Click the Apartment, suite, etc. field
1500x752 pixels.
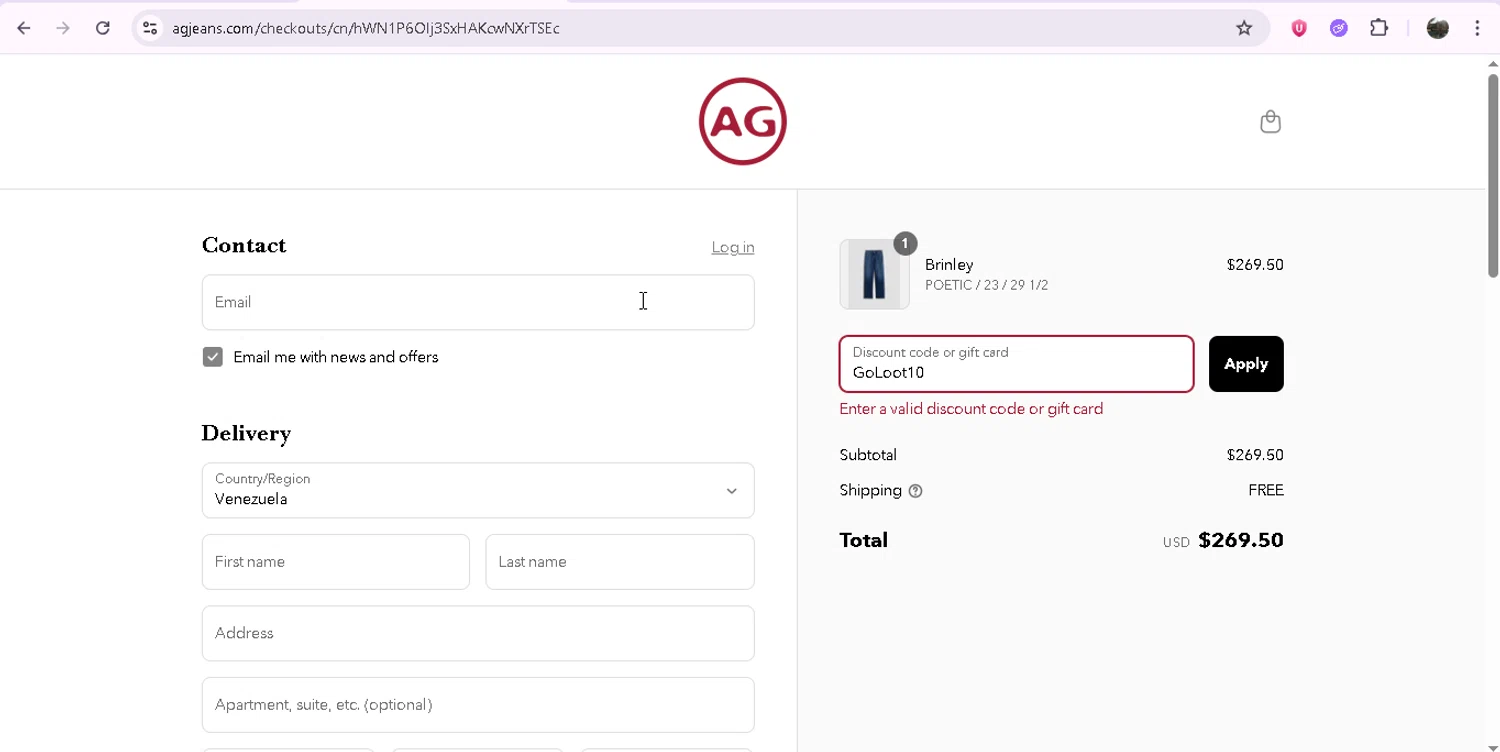tap(478, 705)
